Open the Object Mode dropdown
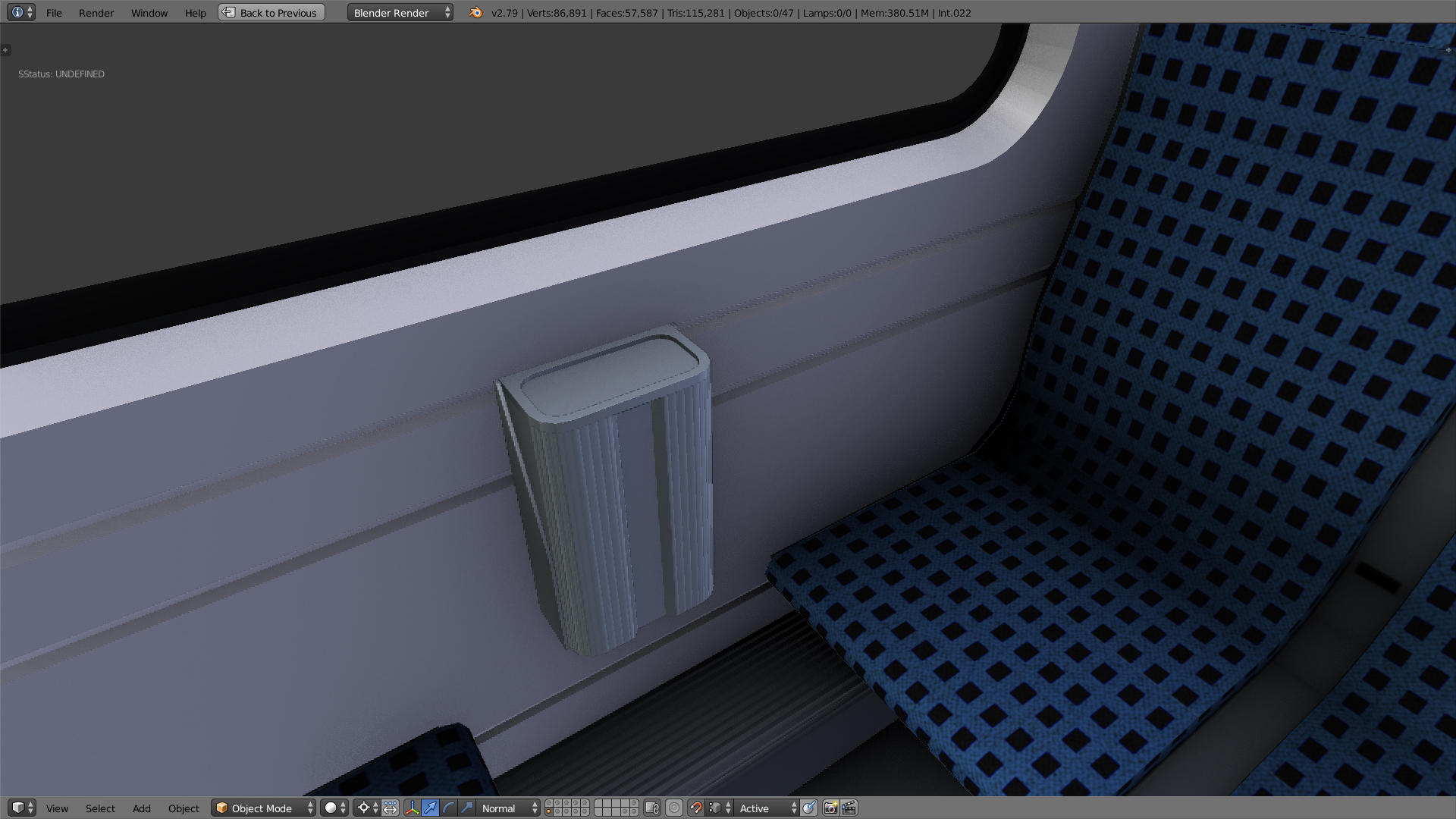1456x819 pixels. pos(264,808)
